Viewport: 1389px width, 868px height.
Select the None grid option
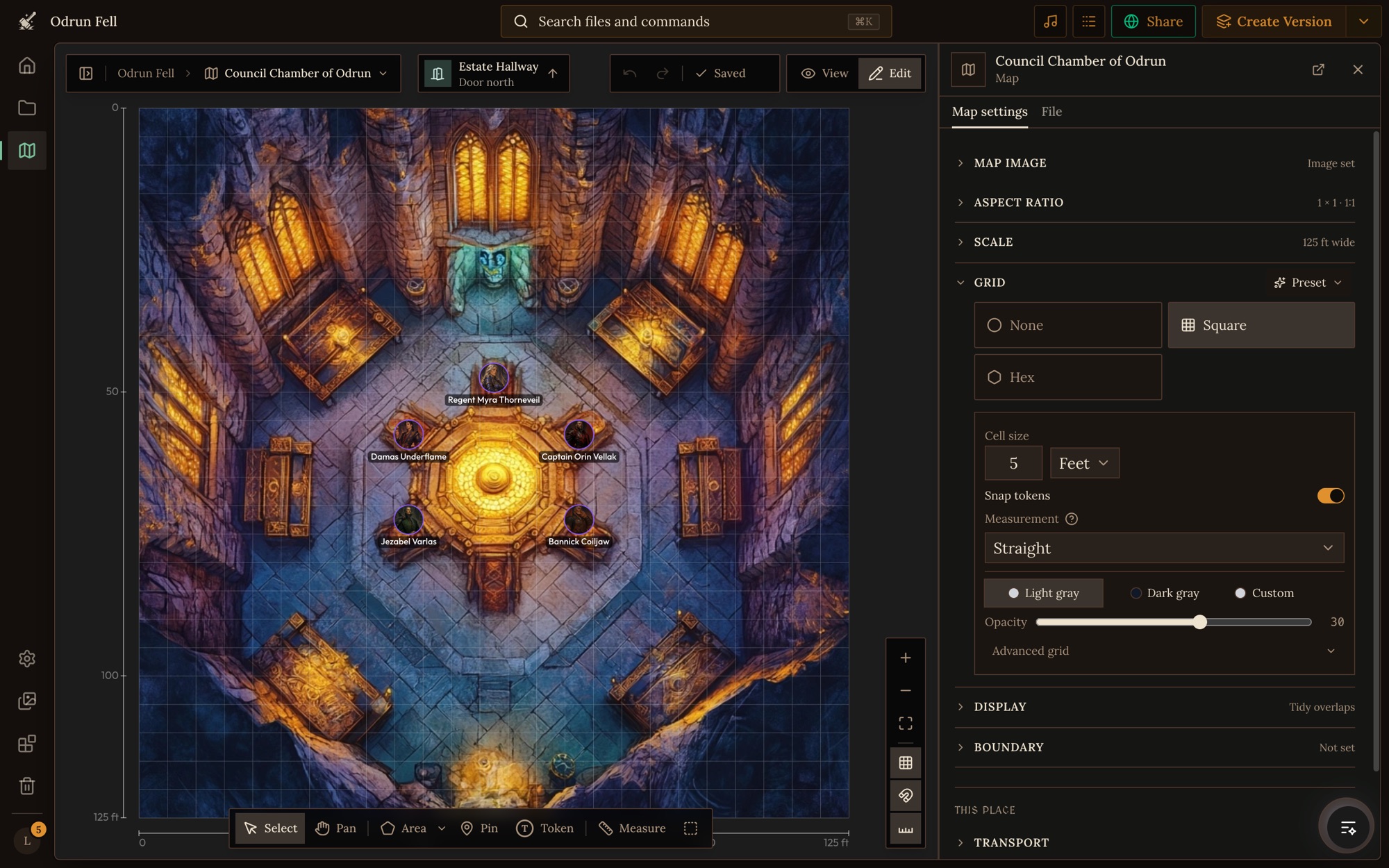(1067, 325)
